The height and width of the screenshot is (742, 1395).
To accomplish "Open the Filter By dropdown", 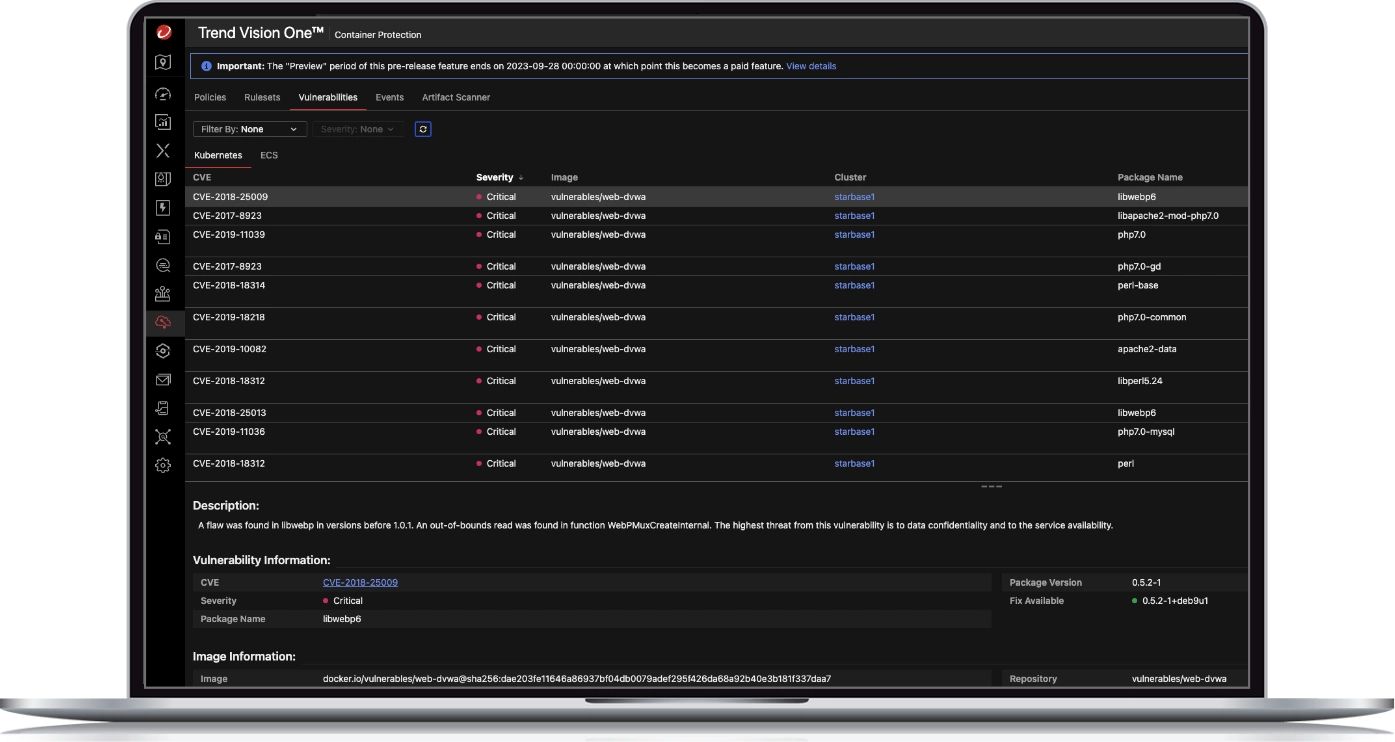I will [250, 129].
